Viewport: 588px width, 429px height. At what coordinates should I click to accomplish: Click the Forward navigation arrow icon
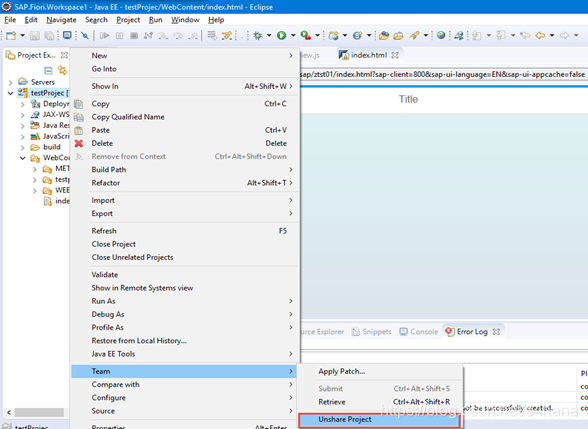coord(564,36)
